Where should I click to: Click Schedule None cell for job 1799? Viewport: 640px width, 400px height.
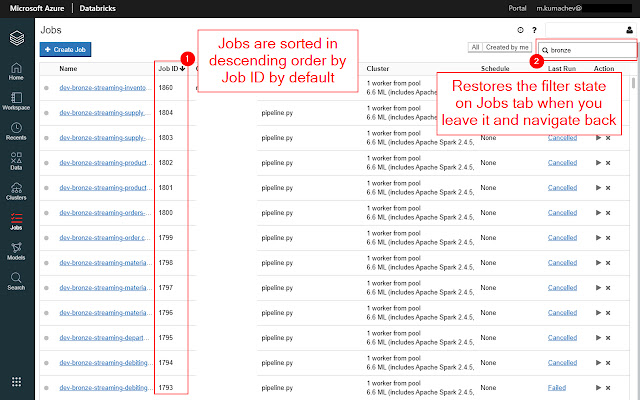pyautogui.click(x=488, y=238)
